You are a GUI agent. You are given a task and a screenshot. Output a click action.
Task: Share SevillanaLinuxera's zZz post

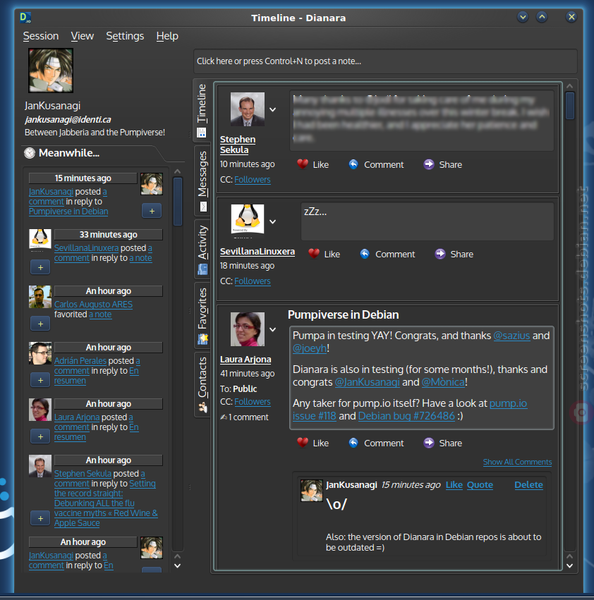point(454,254)
